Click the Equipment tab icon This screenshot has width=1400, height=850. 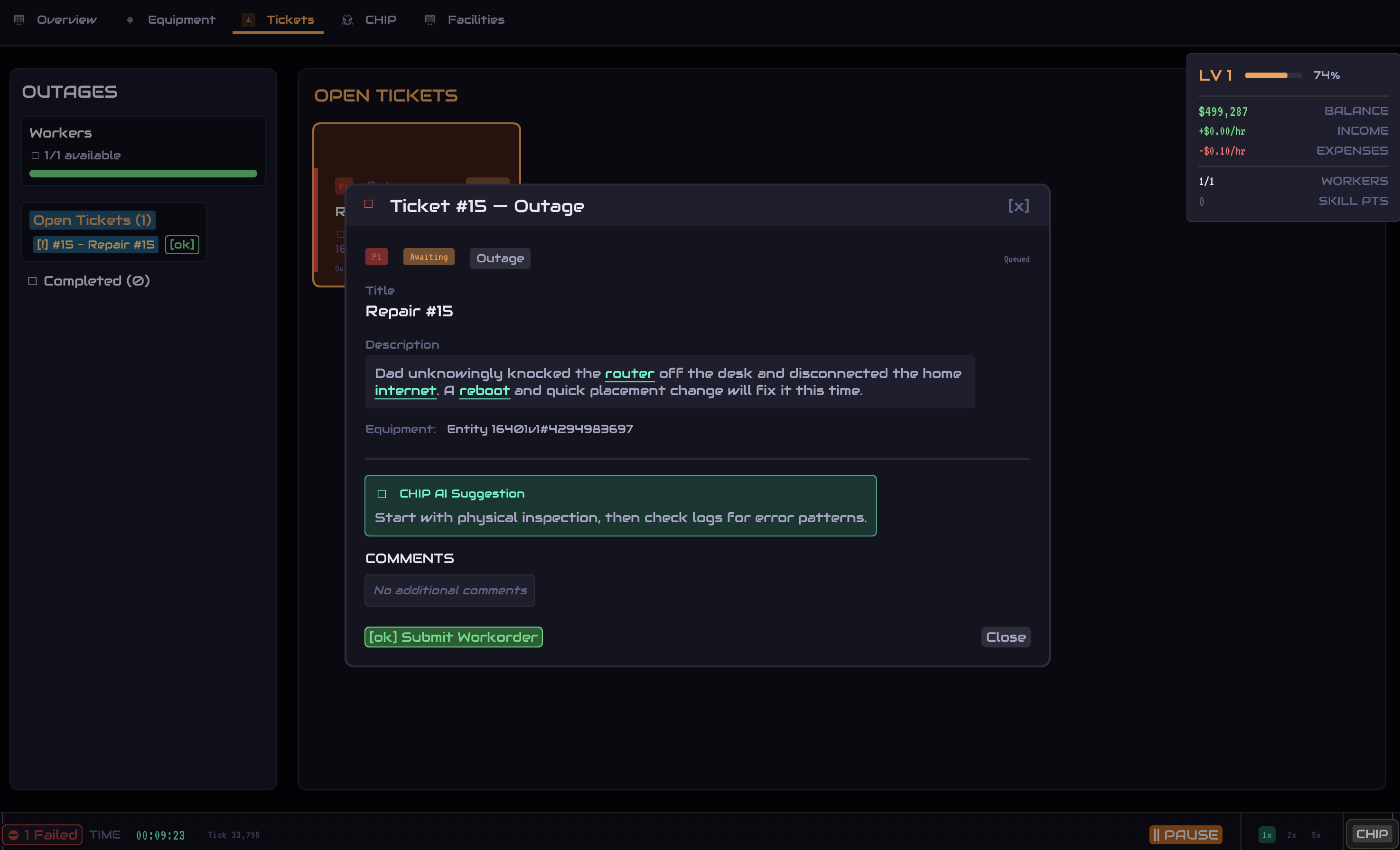click(x=130, y=20)
